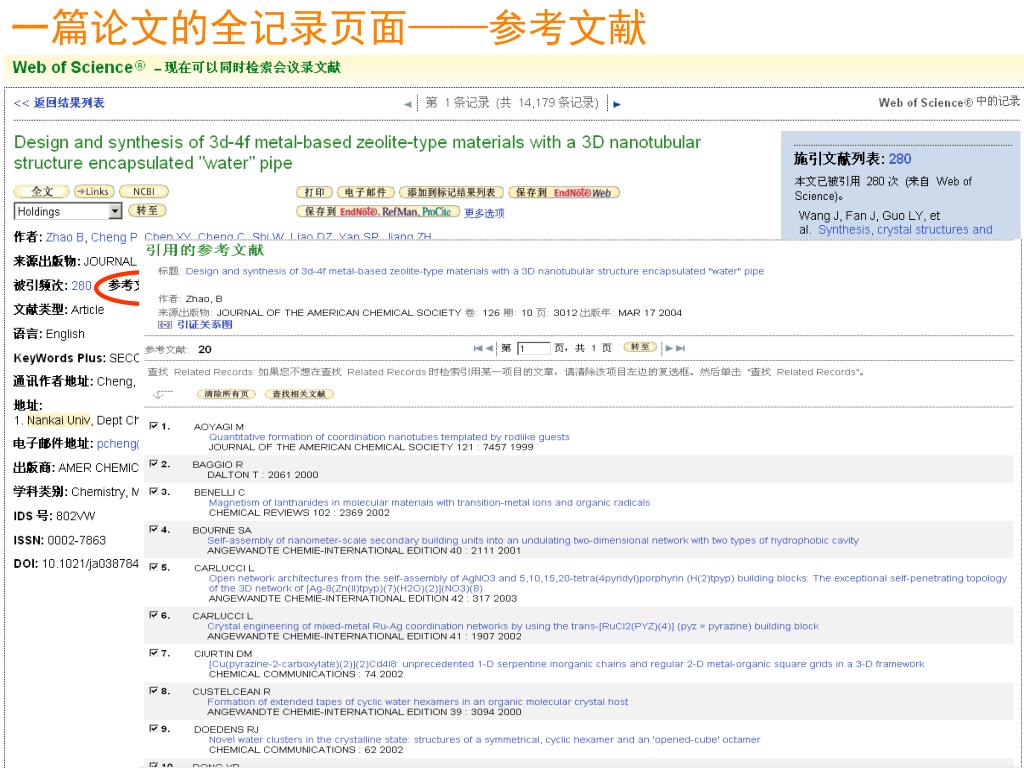Open author Zhao B link
The height and width of the screenshot is (768, 1024).
click(x=65, y=237)
